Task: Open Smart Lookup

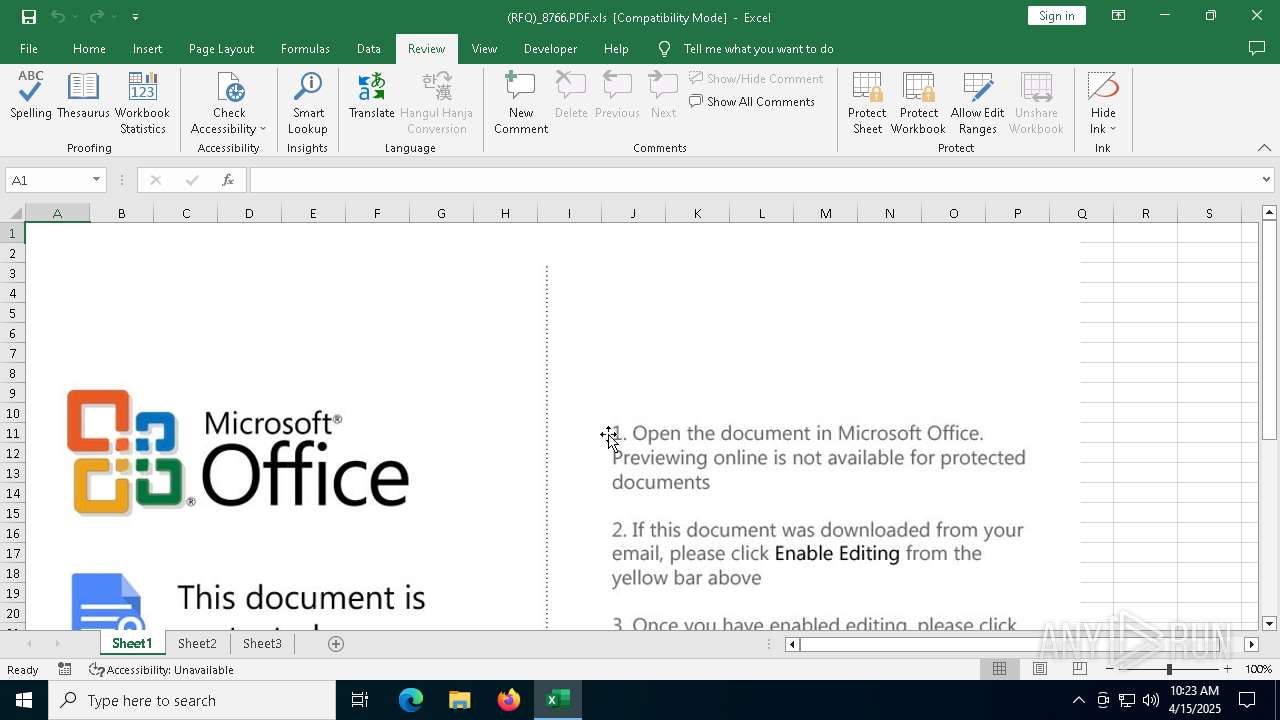Action: point(307,103)
